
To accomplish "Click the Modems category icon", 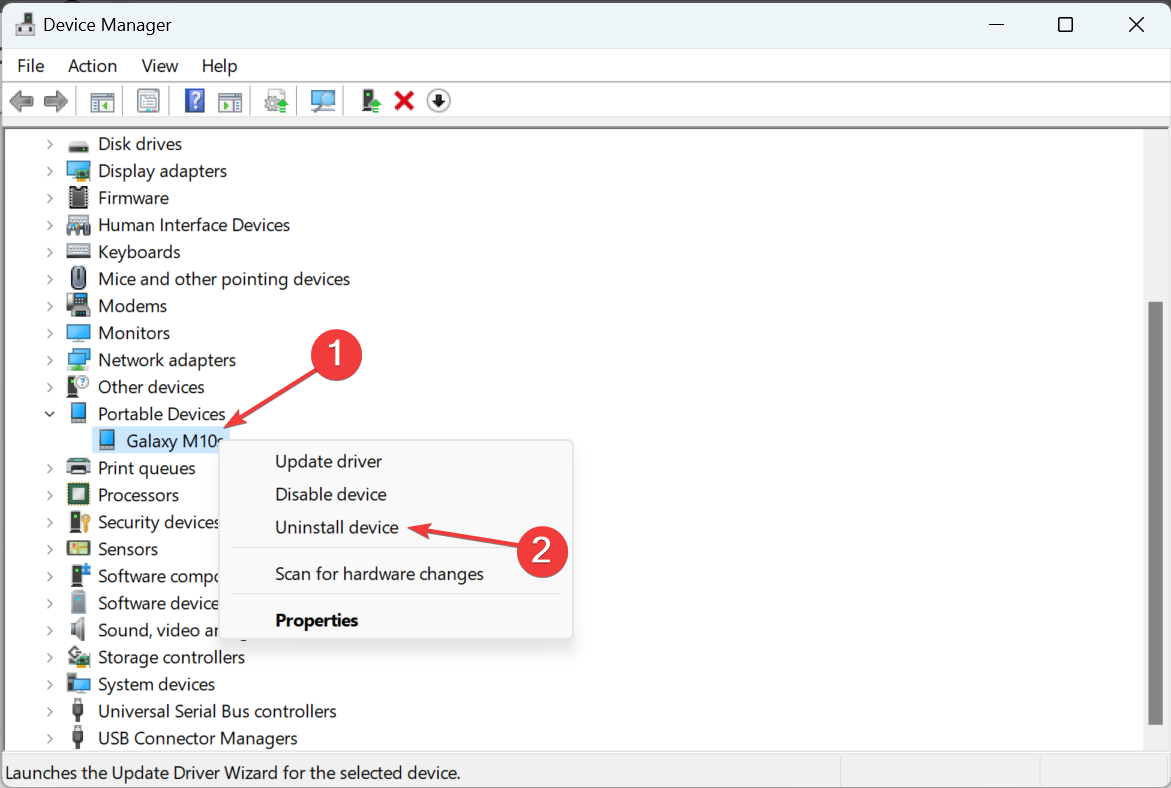I will point(78,305).
